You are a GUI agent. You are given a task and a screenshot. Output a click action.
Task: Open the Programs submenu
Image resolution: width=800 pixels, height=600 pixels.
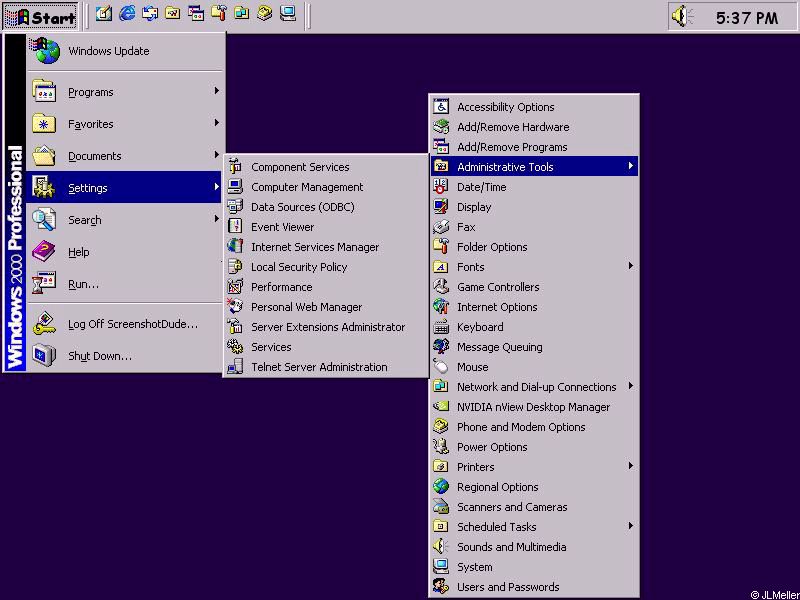coord(126,92)
